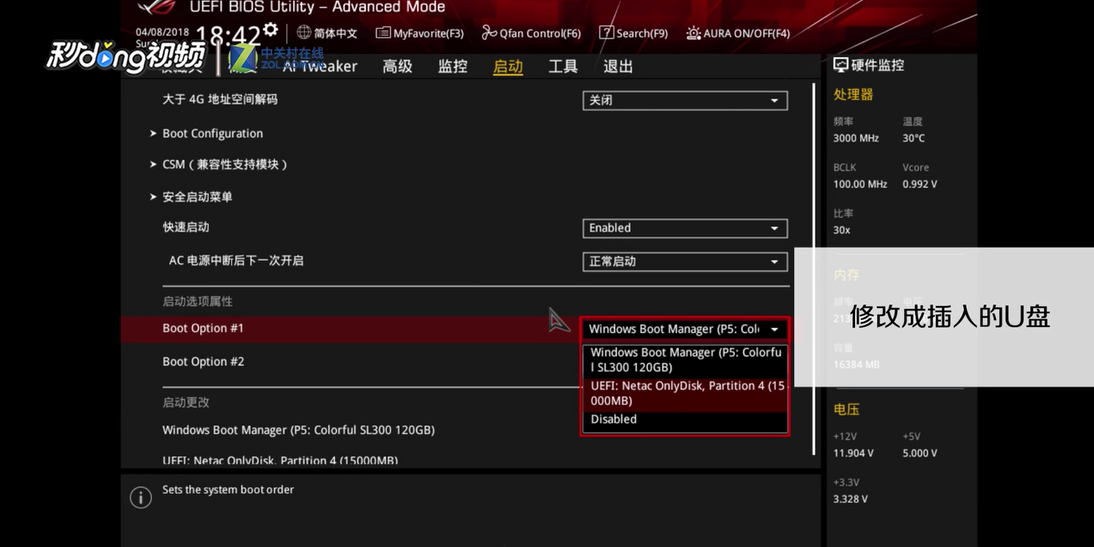Open Search(F9)
Viewport: 1094px width, 547px height.
coord(634,33)
